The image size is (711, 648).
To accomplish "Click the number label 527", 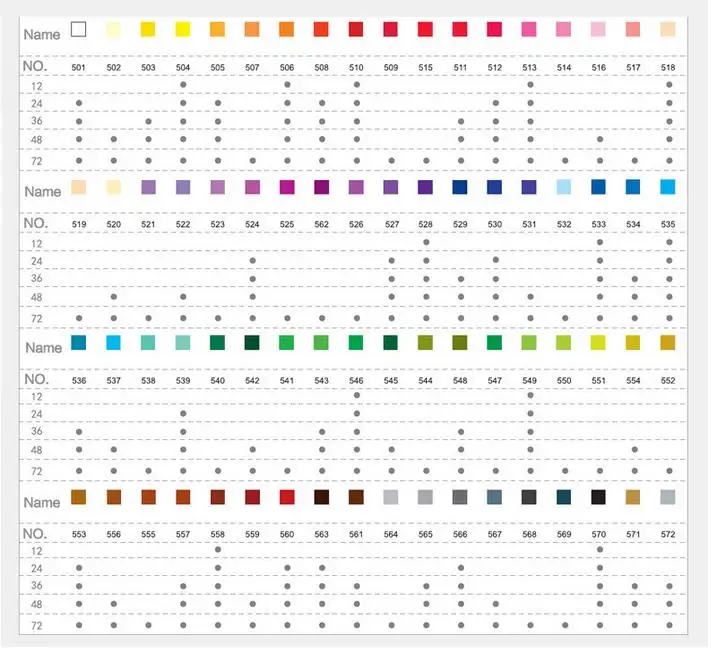I will coord(392,224).
